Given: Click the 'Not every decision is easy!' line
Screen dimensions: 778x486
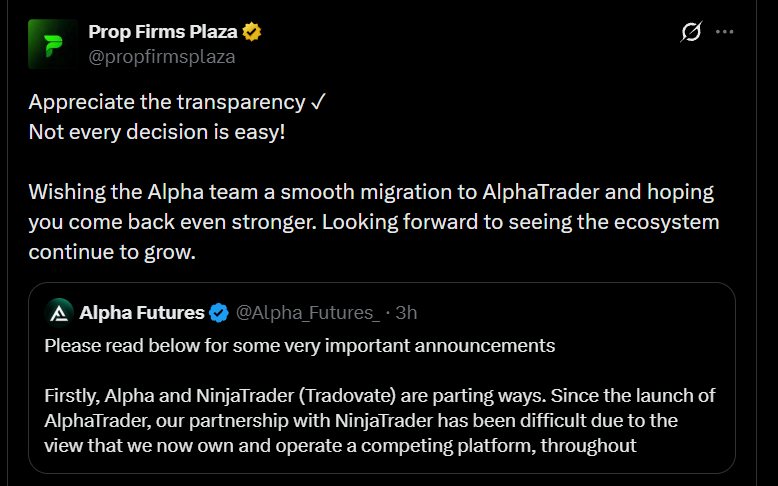Looking at the screenshot, I should 157,132.
